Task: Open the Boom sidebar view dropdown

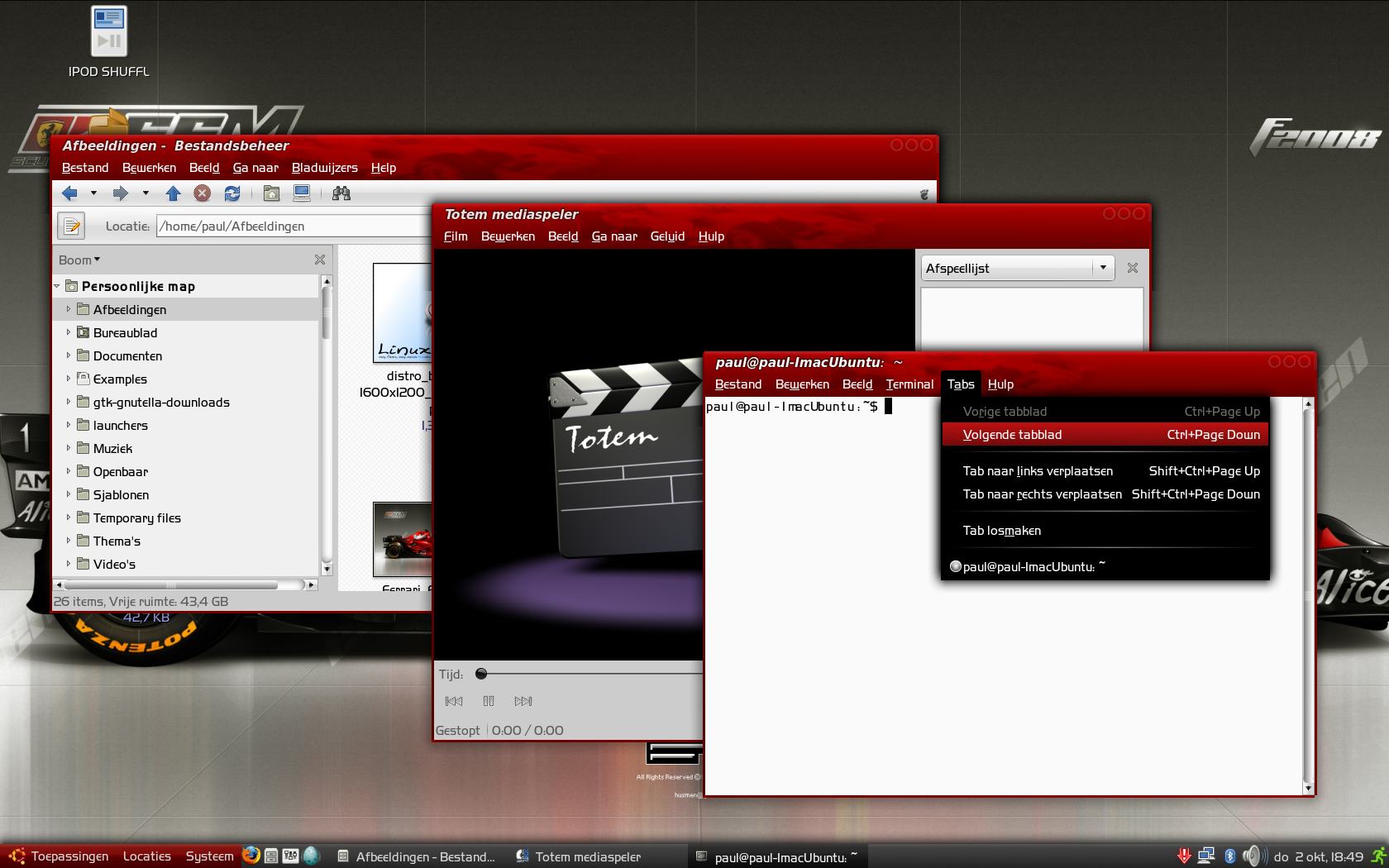Action: coord(79,260)
